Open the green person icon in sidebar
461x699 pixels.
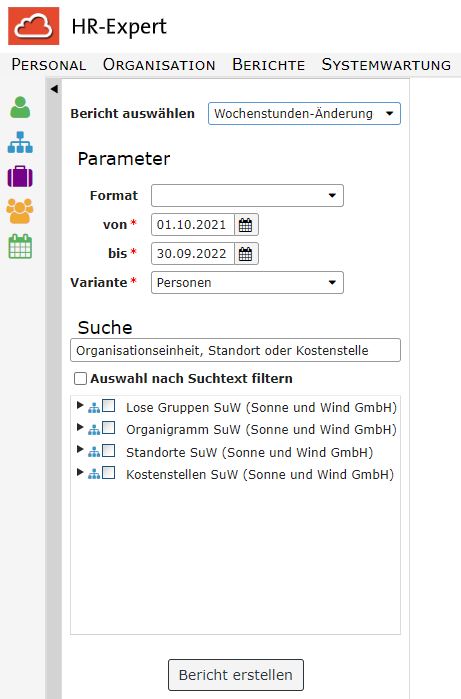click(20, 107)
